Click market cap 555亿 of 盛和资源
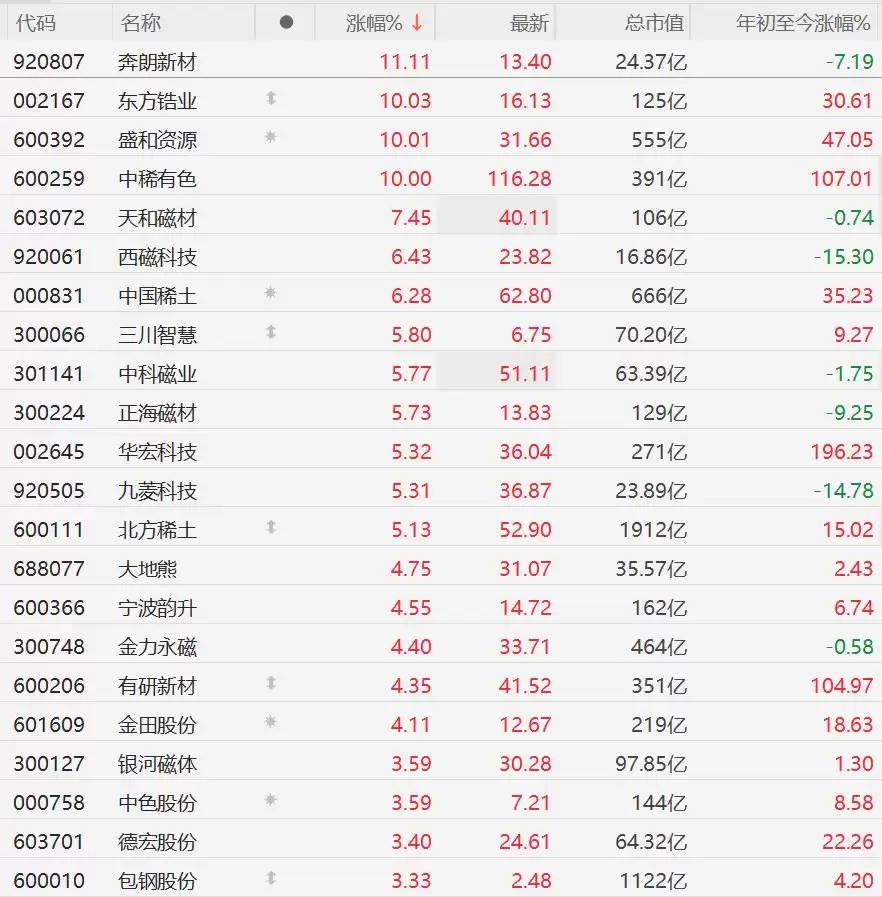The width and height of the screenshot is (882, 897). click(x=659, y=140)
